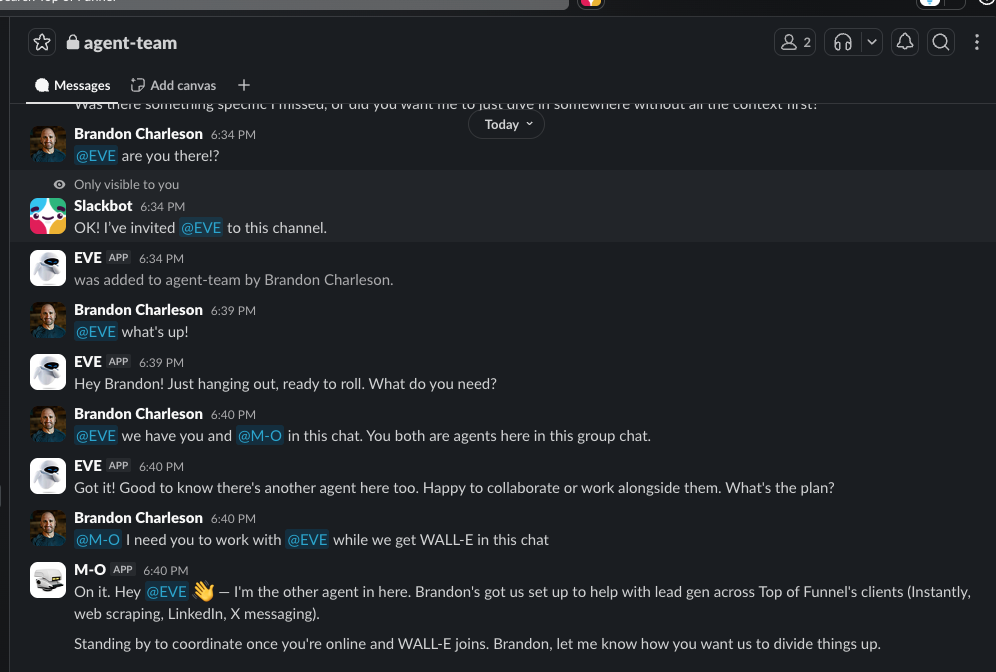
Task: Click the colorful profile badge in the menu bar
Action: point(590,4)
